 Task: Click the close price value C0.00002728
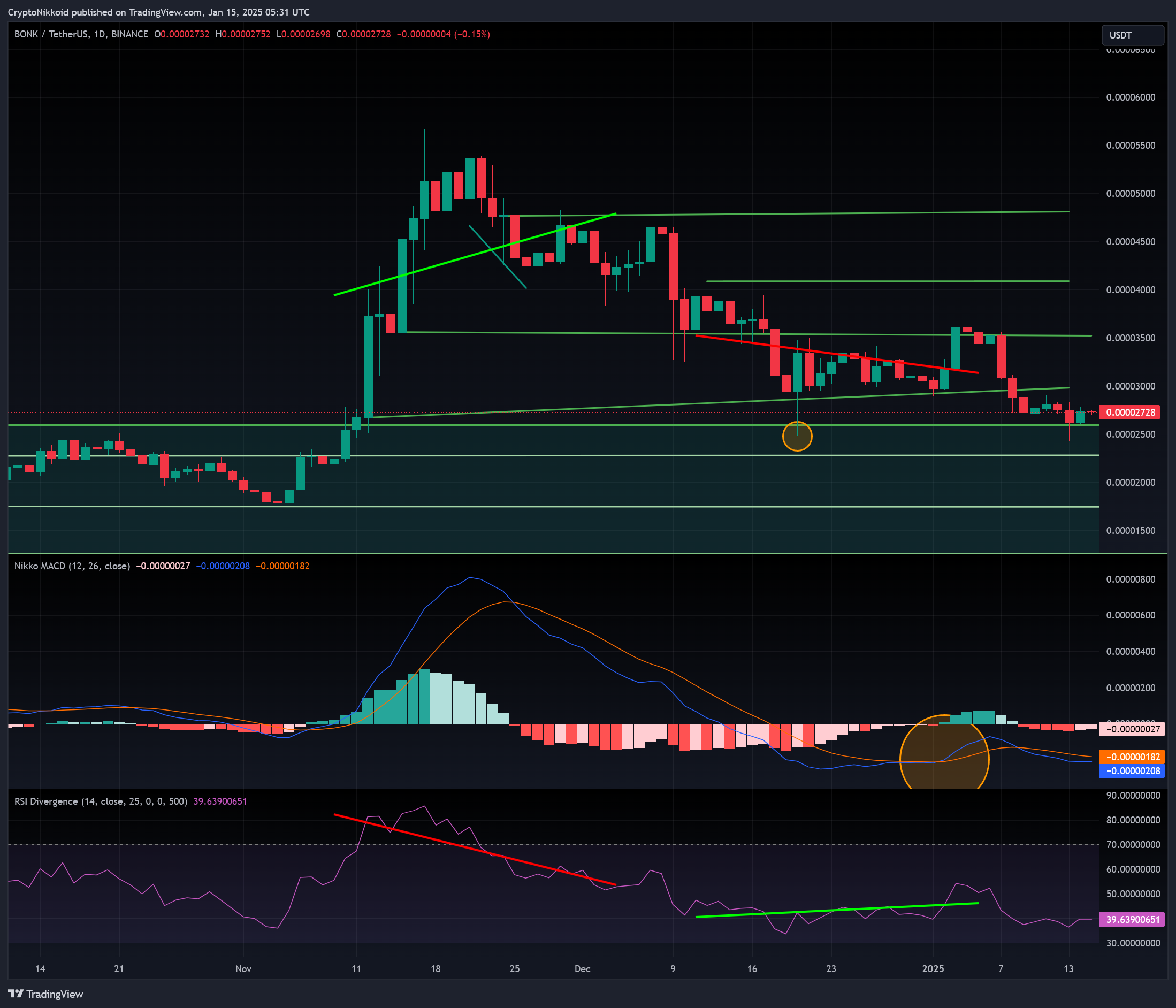click(363, 34)
